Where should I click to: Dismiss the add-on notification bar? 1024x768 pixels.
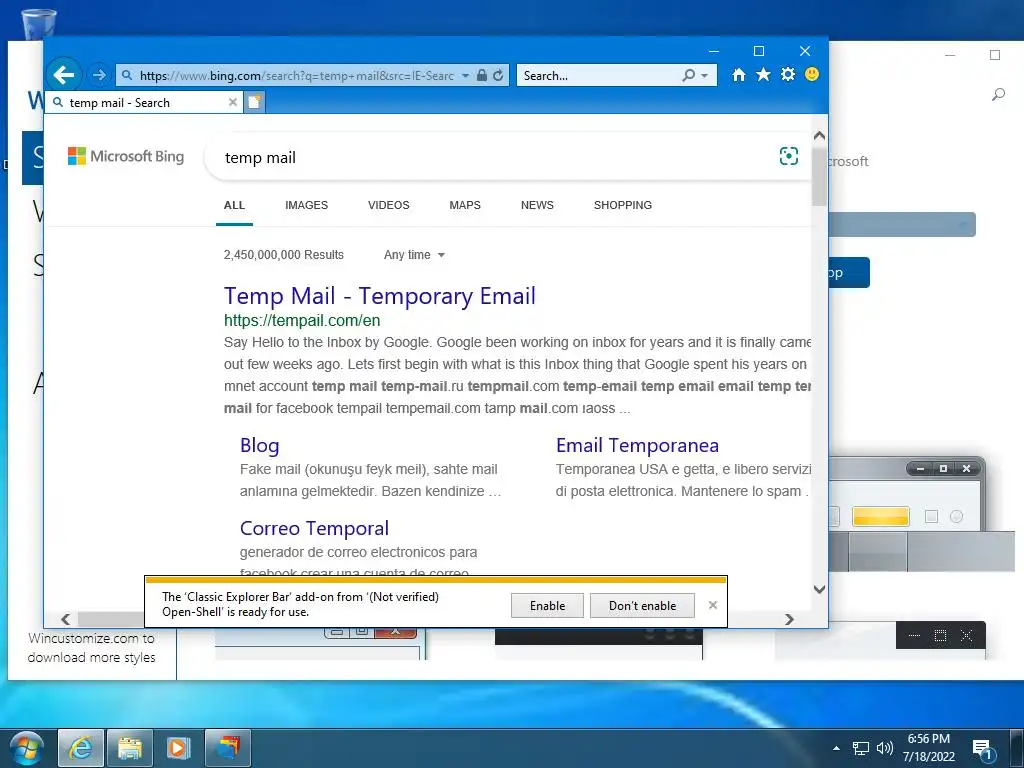(712, 605)
